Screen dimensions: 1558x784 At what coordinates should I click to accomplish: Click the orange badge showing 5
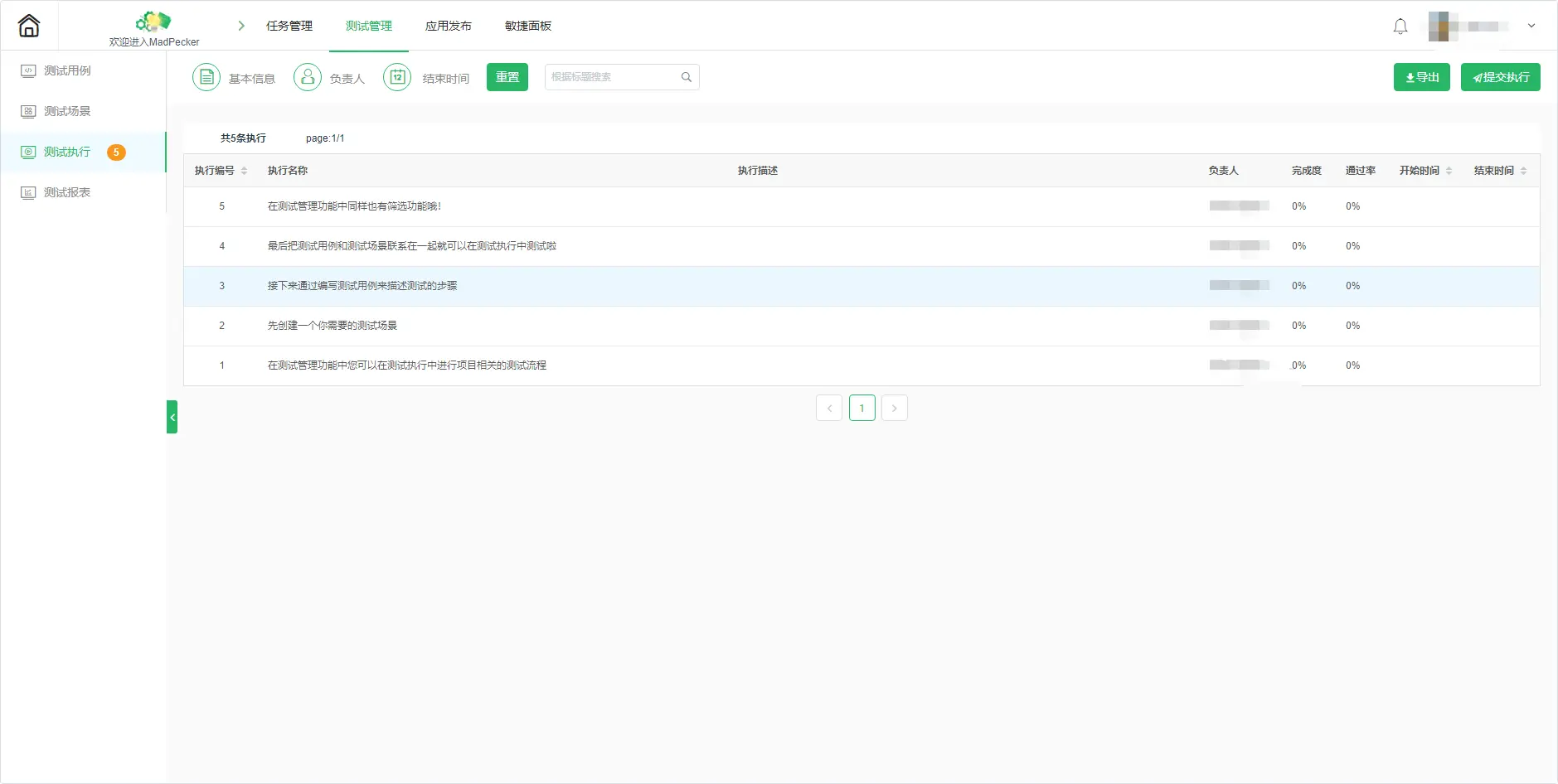click(116, 152)
